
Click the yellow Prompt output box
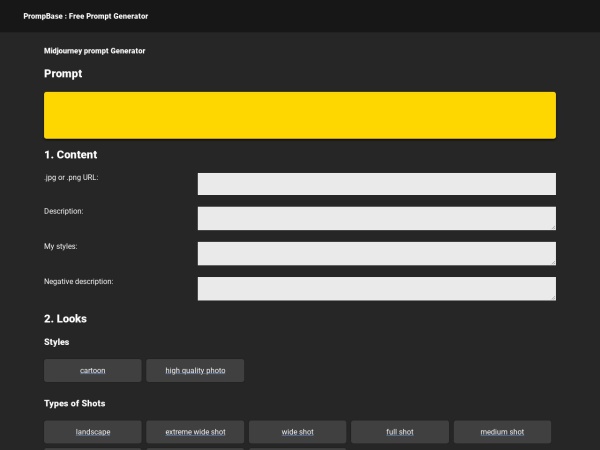[300, 115]
